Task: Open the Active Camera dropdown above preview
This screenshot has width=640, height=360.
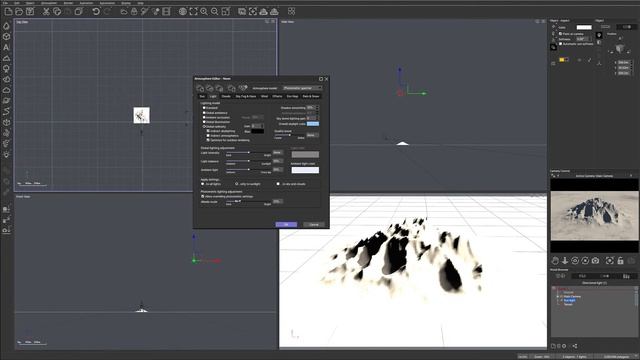Action: coord(594,176)
